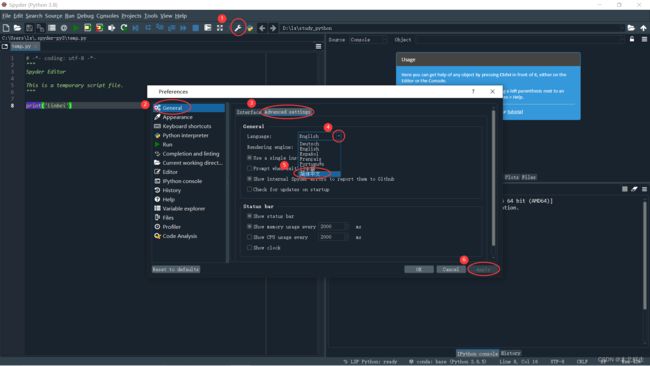Run the selection or current line

(x=112, y=28)
